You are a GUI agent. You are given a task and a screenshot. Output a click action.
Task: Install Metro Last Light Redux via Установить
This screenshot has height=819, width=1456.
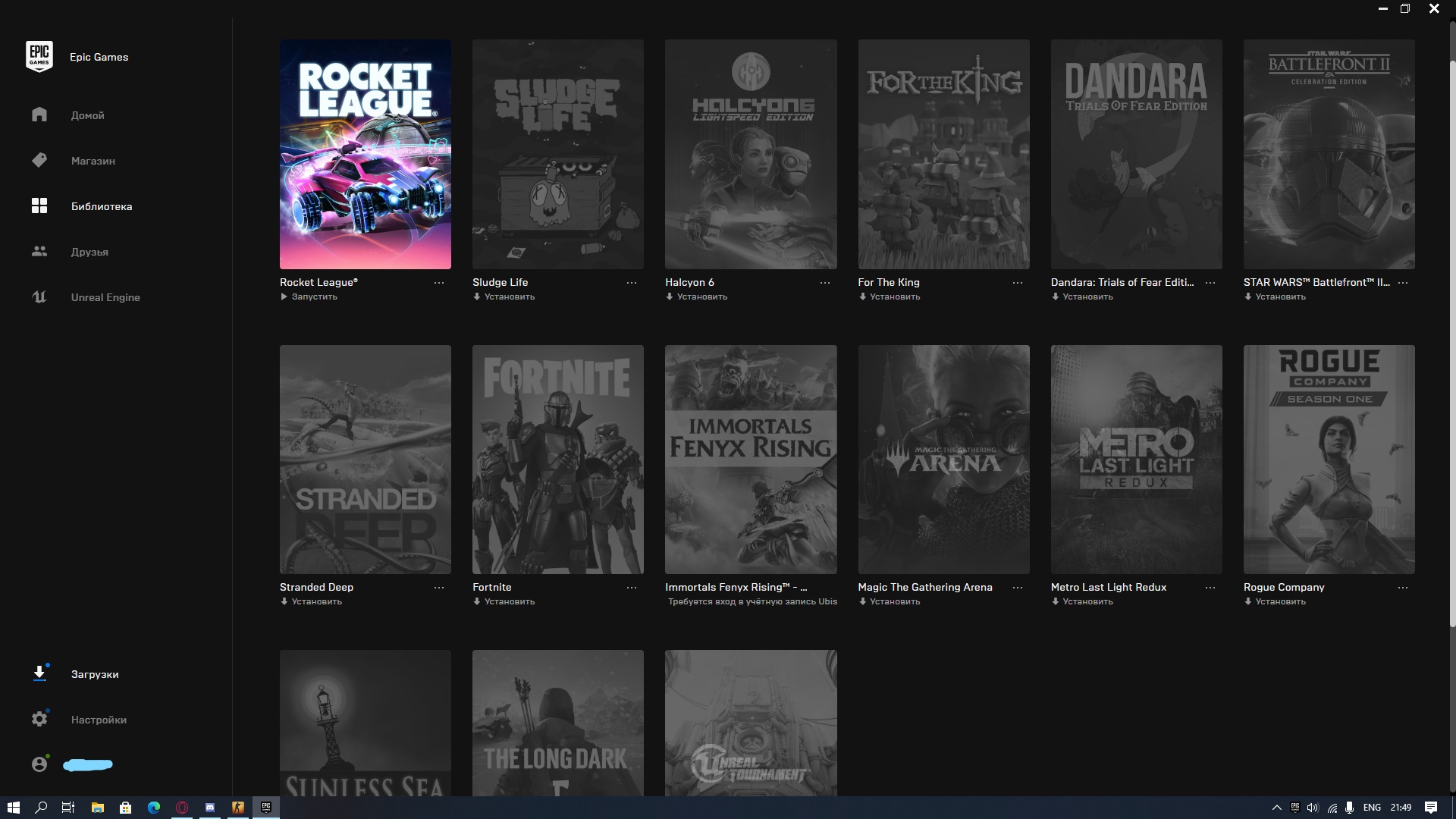[1082, 601]
